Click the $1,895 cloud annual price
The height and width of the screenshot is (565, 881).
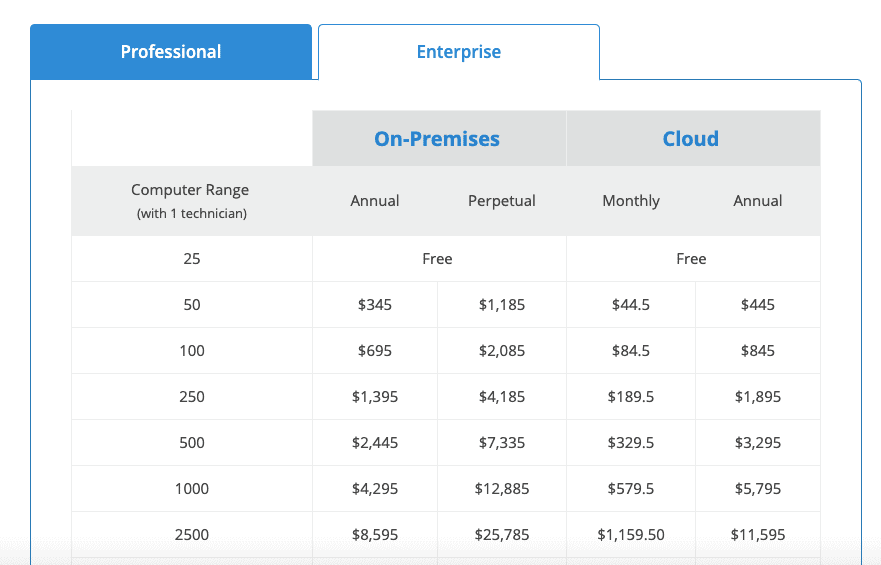pyautogui.click(x=757, y=397)
